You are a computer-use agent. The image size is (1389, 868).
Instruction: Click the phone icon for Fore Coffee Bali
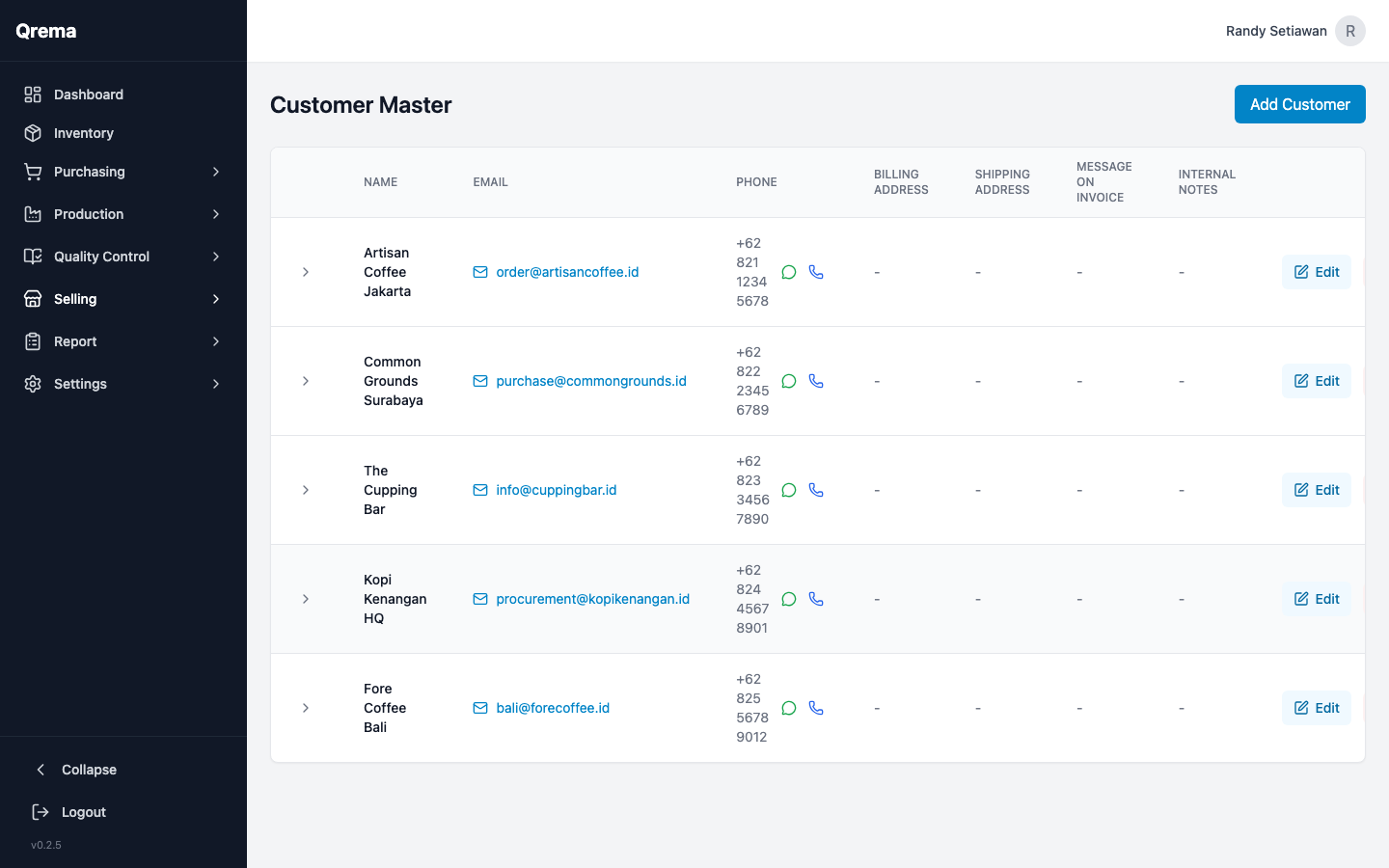816,708
